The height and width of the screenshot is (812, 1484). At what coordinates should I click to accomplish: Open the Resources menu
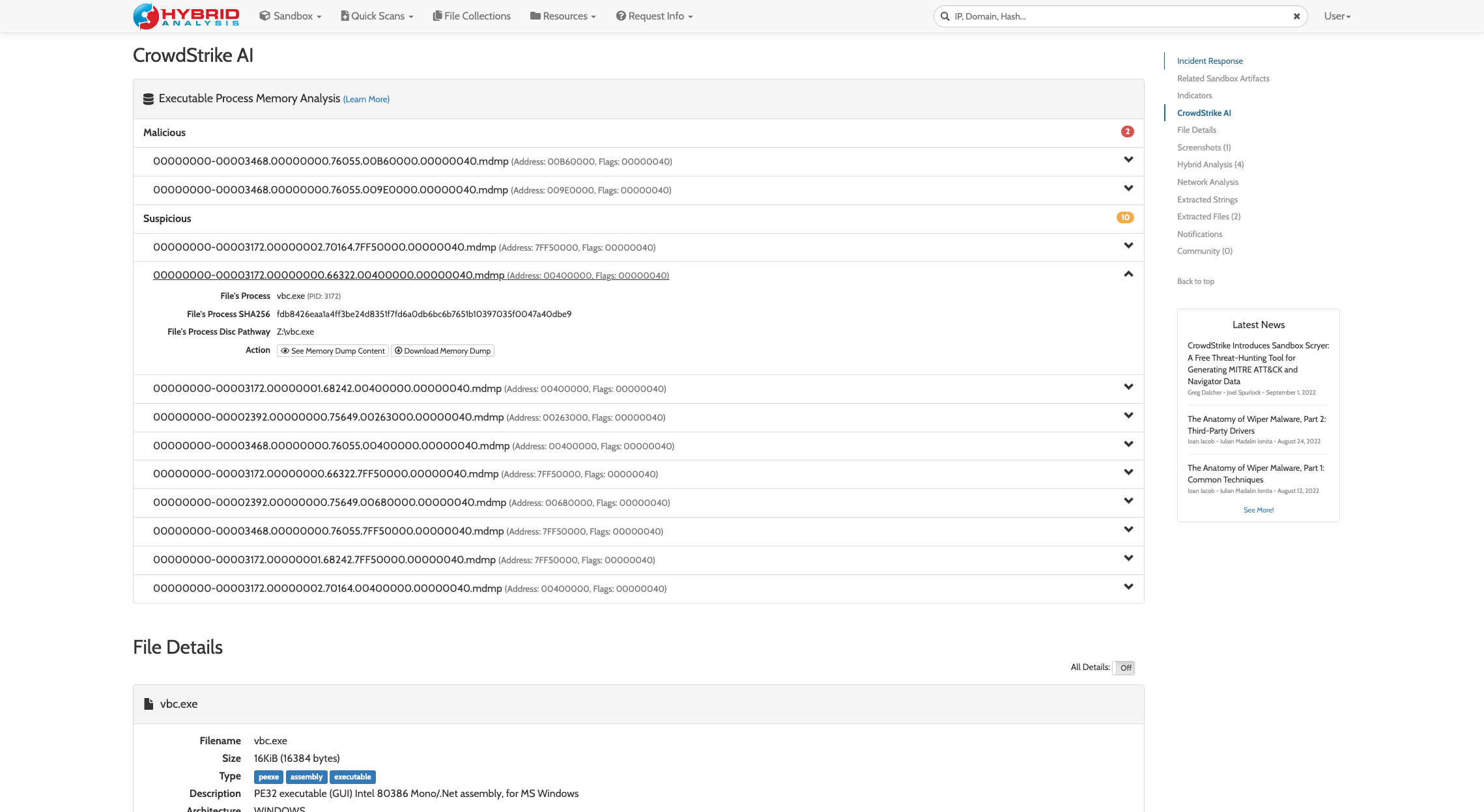pyautogui.click(x=562, y=16)
